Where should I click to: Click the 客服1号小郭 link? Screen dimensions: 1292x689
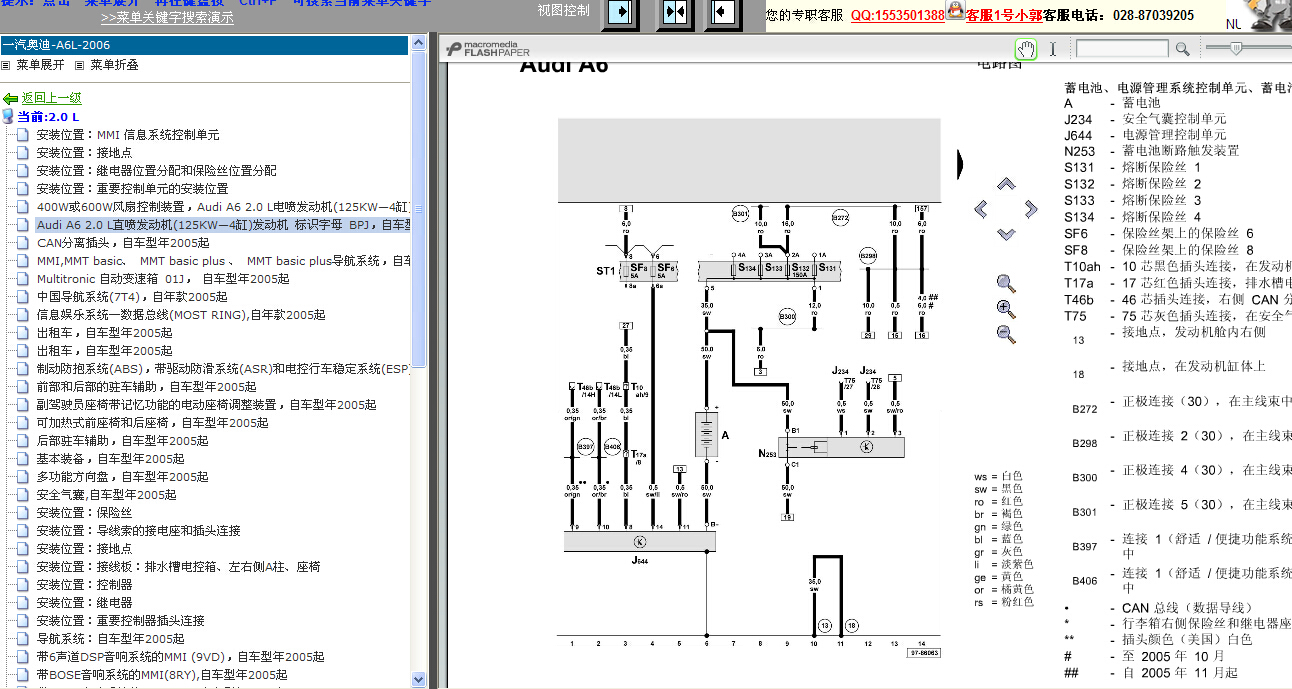[1004, 15]
